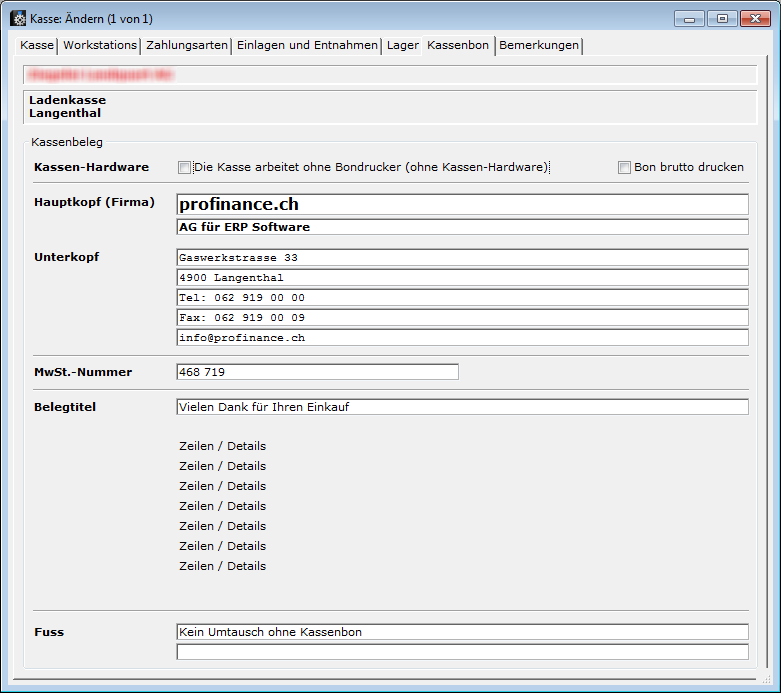781x693 pixels.
Task: Click the Tel: 062 919 00 00 field
Action: coord(462,298)
